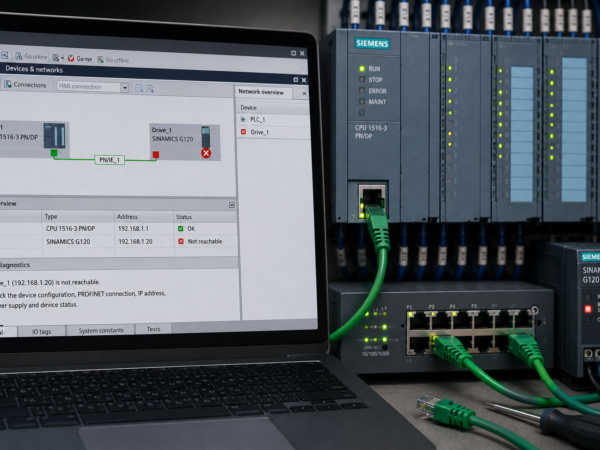
Task: Maximize the Devices & networks editor
Action: point(295,80)
